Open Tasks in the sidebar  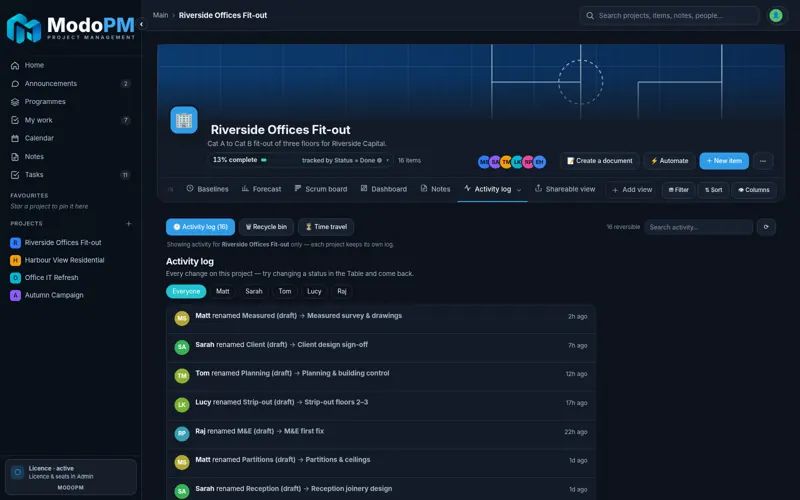pos(70,174)
